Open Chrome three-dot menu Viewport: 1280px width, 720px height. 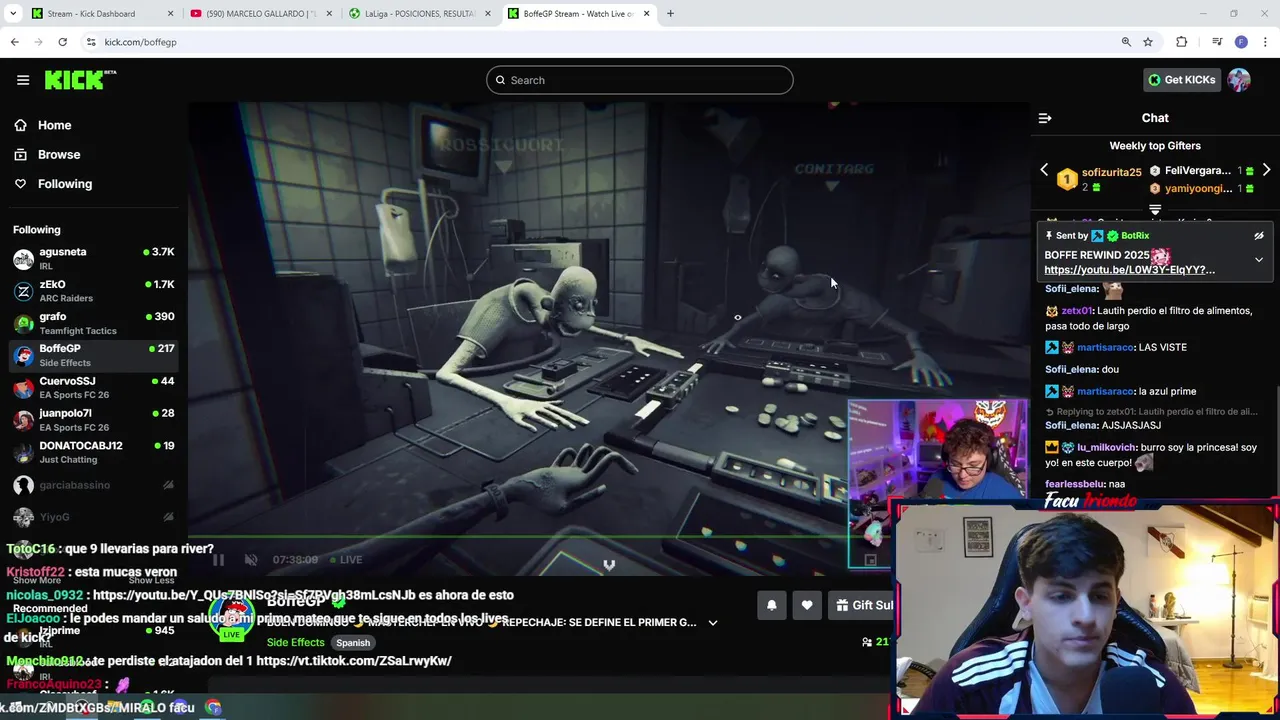(x=1266, y=42)
